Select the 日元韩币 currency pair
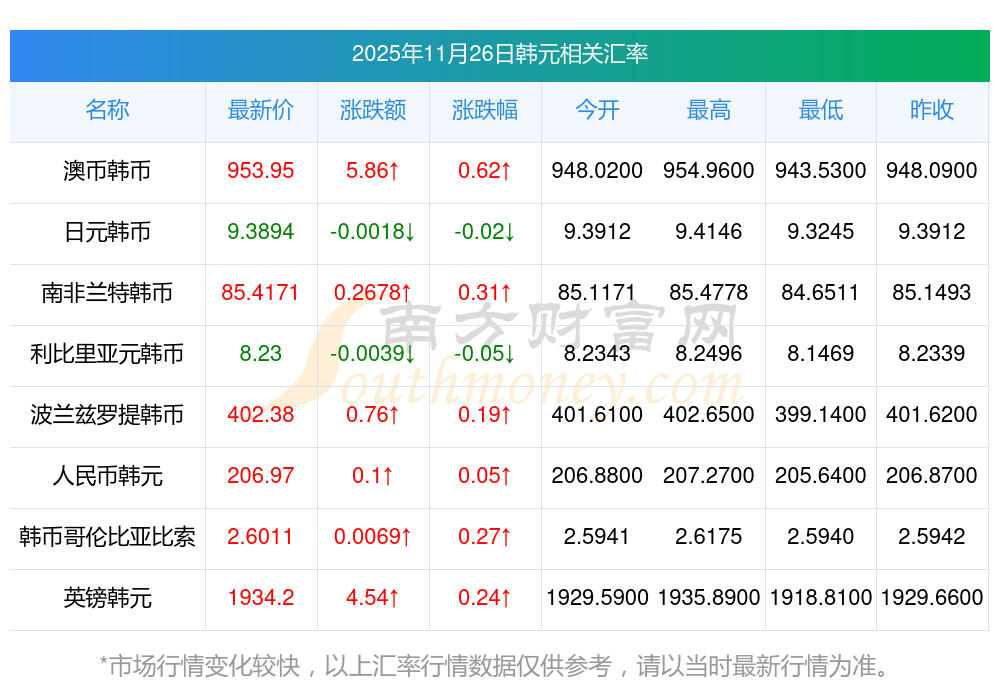This screenshot has height=697, width=1000. pyautogui.click(x=107, y=232)
